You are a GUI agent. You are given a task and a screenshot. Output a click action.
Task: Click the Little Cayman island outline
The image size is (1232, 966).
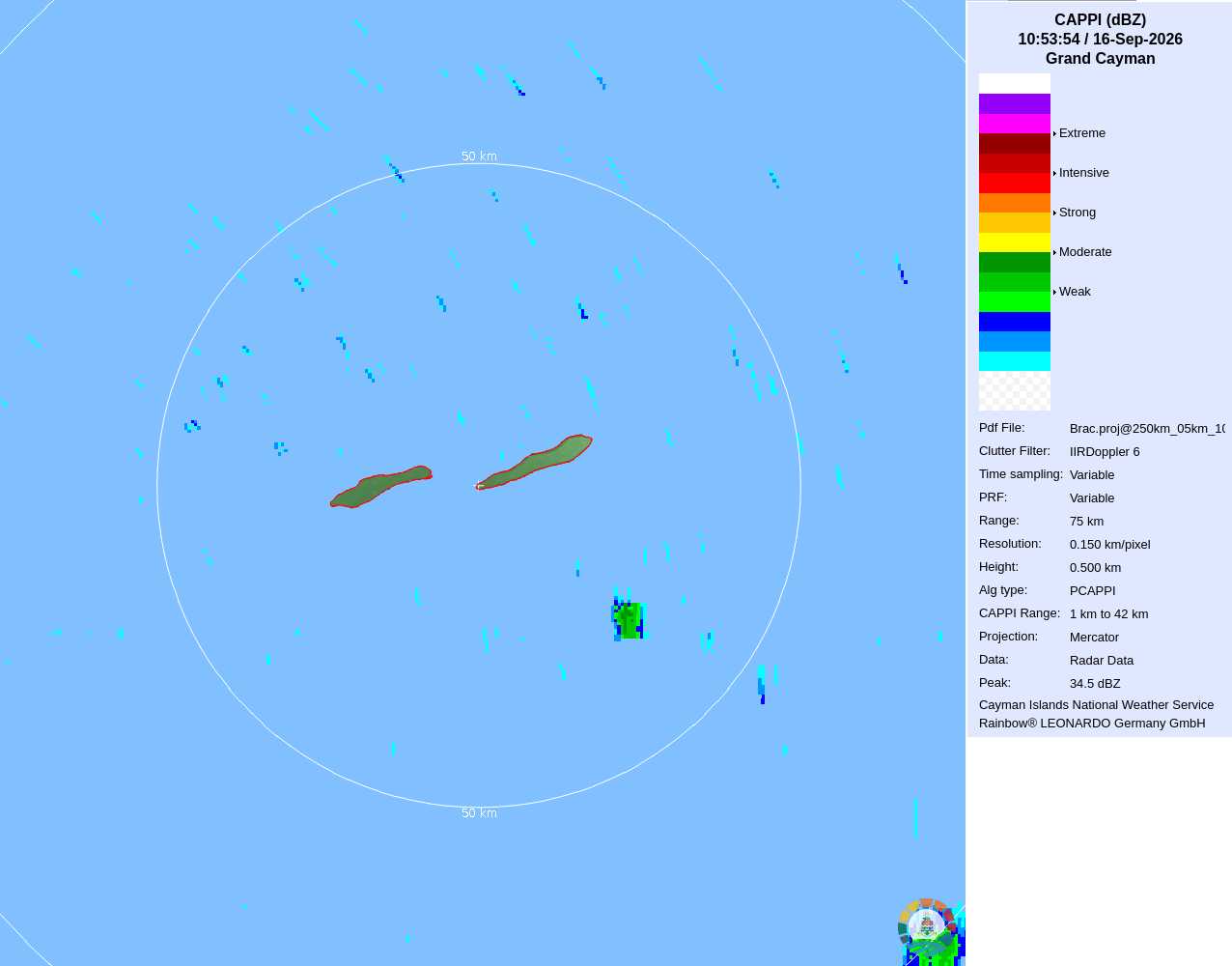[380, 487]
